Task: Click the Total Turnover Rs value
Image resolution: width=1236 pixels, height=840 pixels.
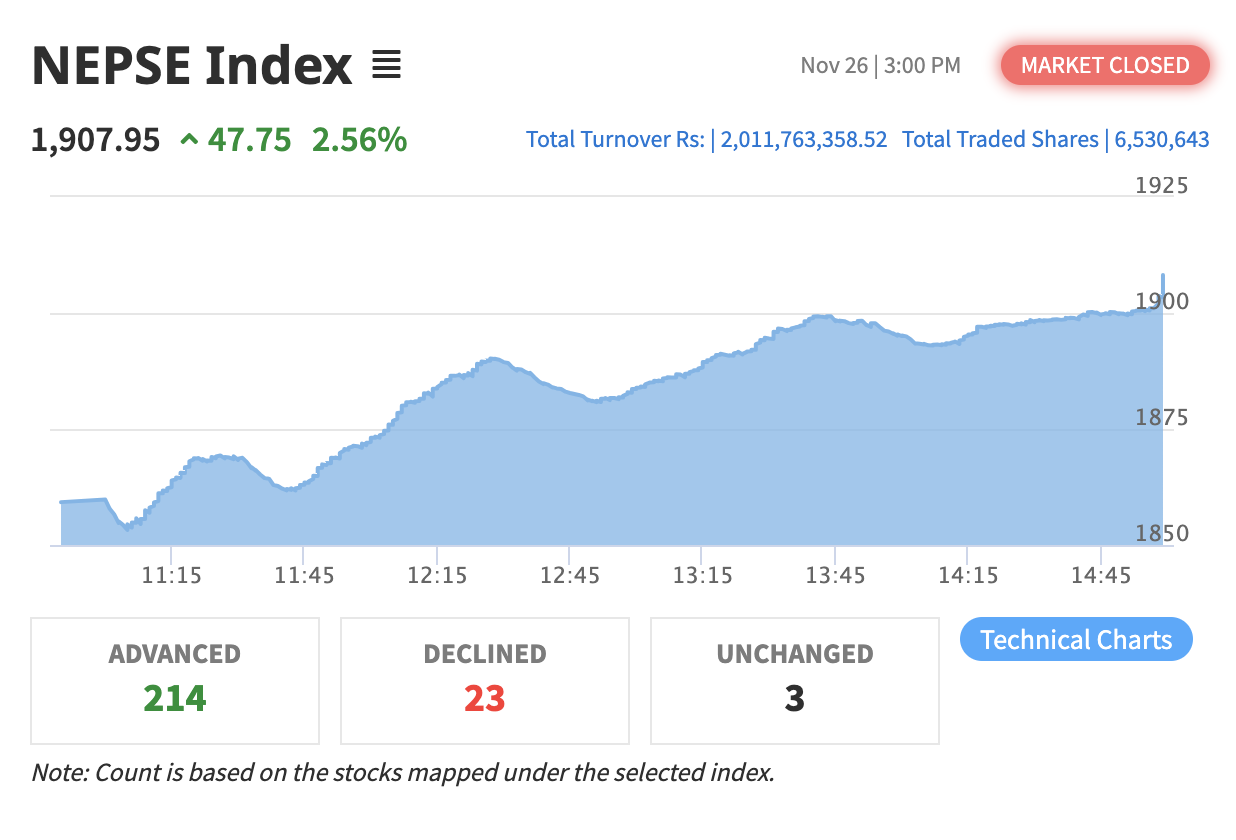Action: pos(804,140)
